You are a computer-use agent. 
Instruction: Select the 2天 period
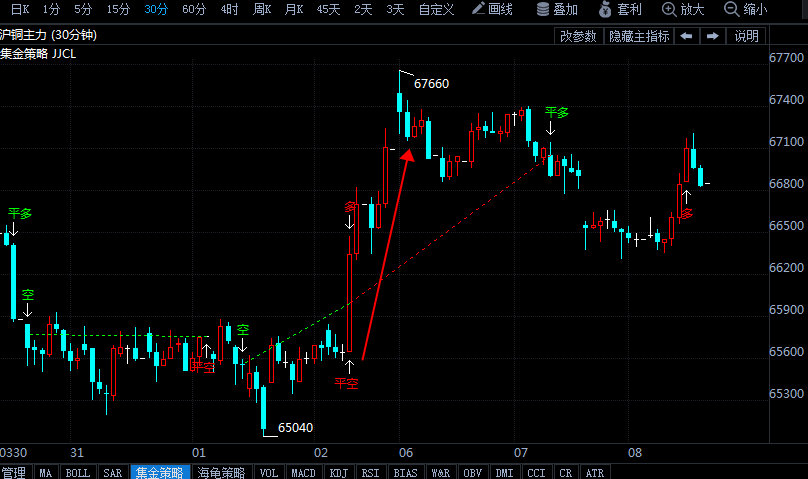(363, 9)
